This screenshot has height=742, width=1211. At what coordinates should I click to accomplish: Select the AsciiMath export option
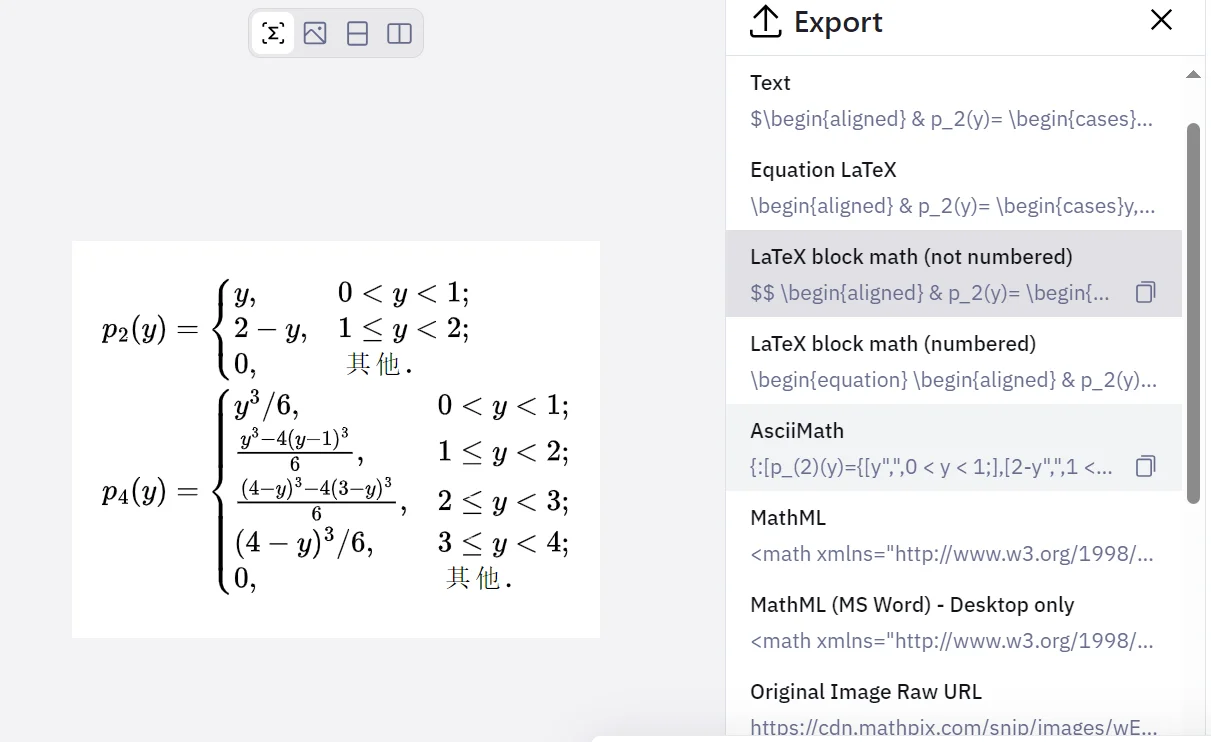[954, 448]
